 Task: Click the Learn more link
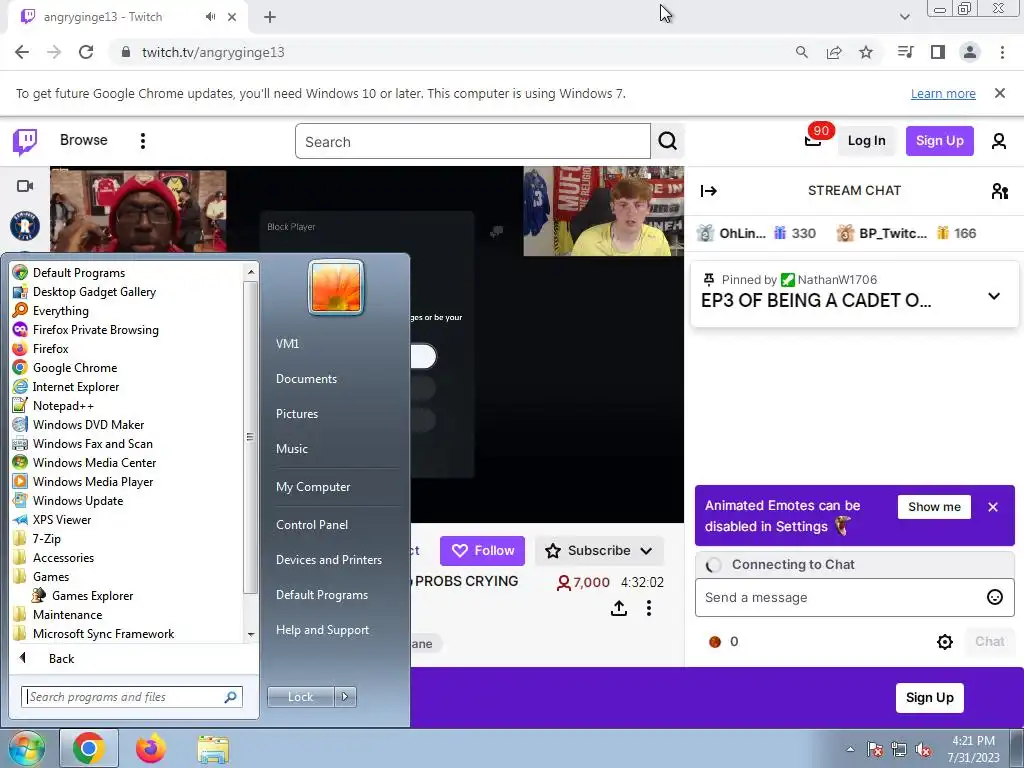tap(943, 93)
